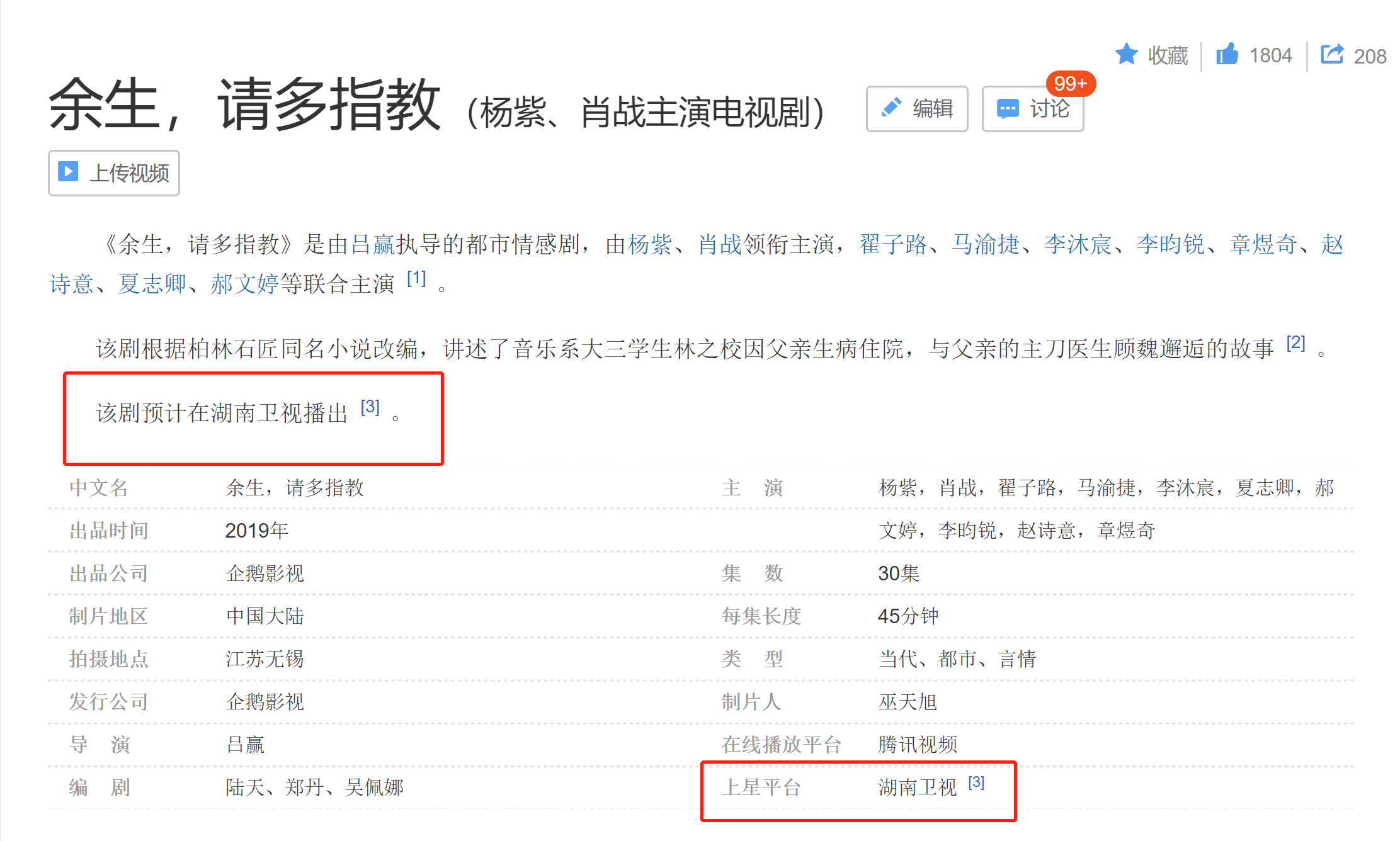Image resolution: width=1400 pixels, height=841 pixels.
Task: Click the speech bubble icon on 讨论
Action: (x=1008, y=108)
